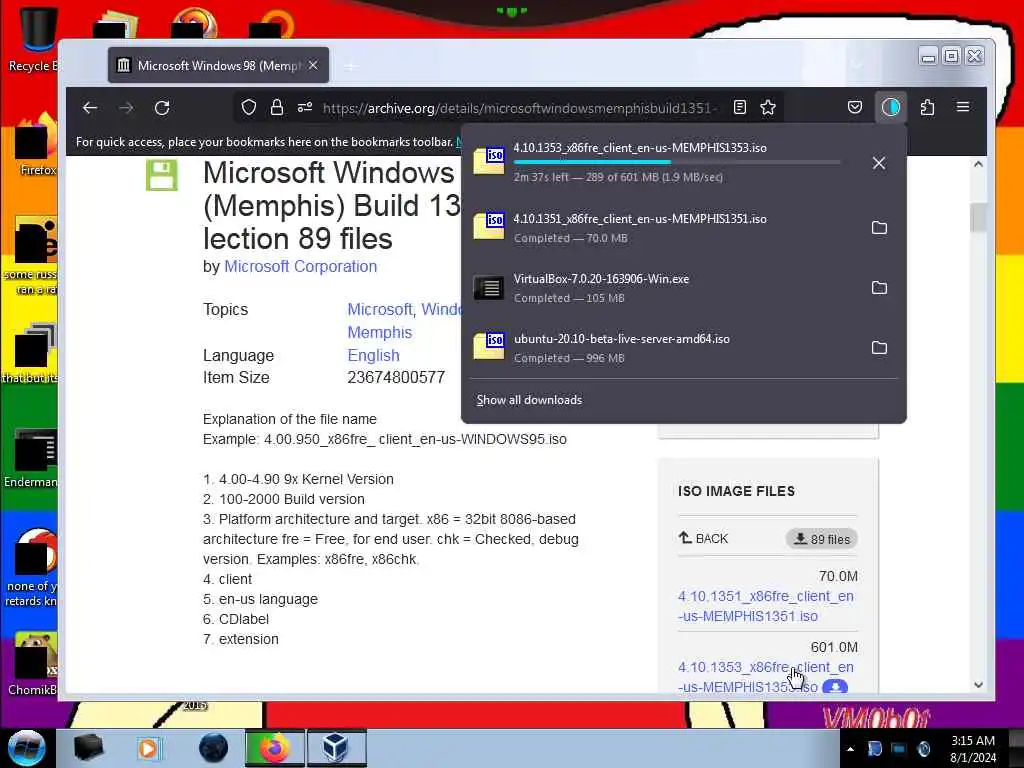Switch to VirtualBox in the taskbar
This screenshot has width=1024, height=768.
pos(336,748)
